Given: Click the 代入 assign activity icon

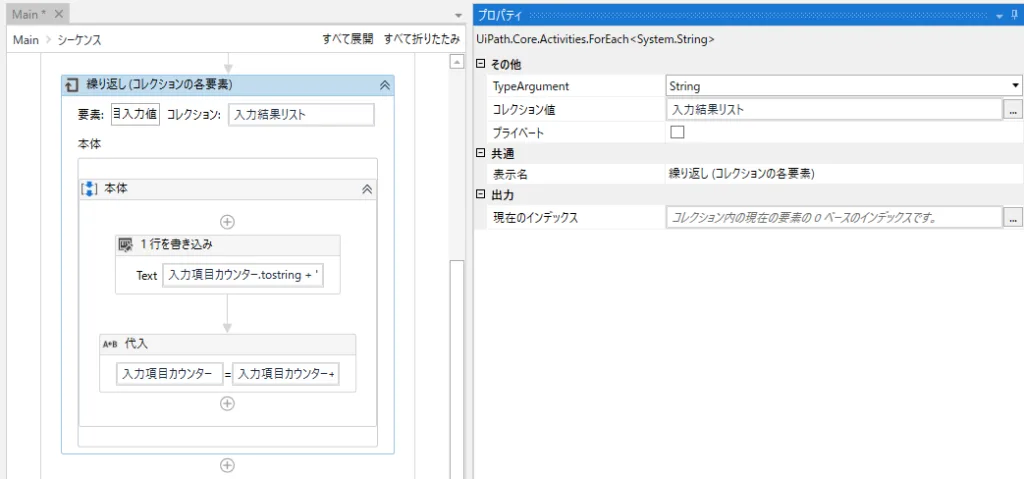Looking at the screenshot, I should [110, 343].
